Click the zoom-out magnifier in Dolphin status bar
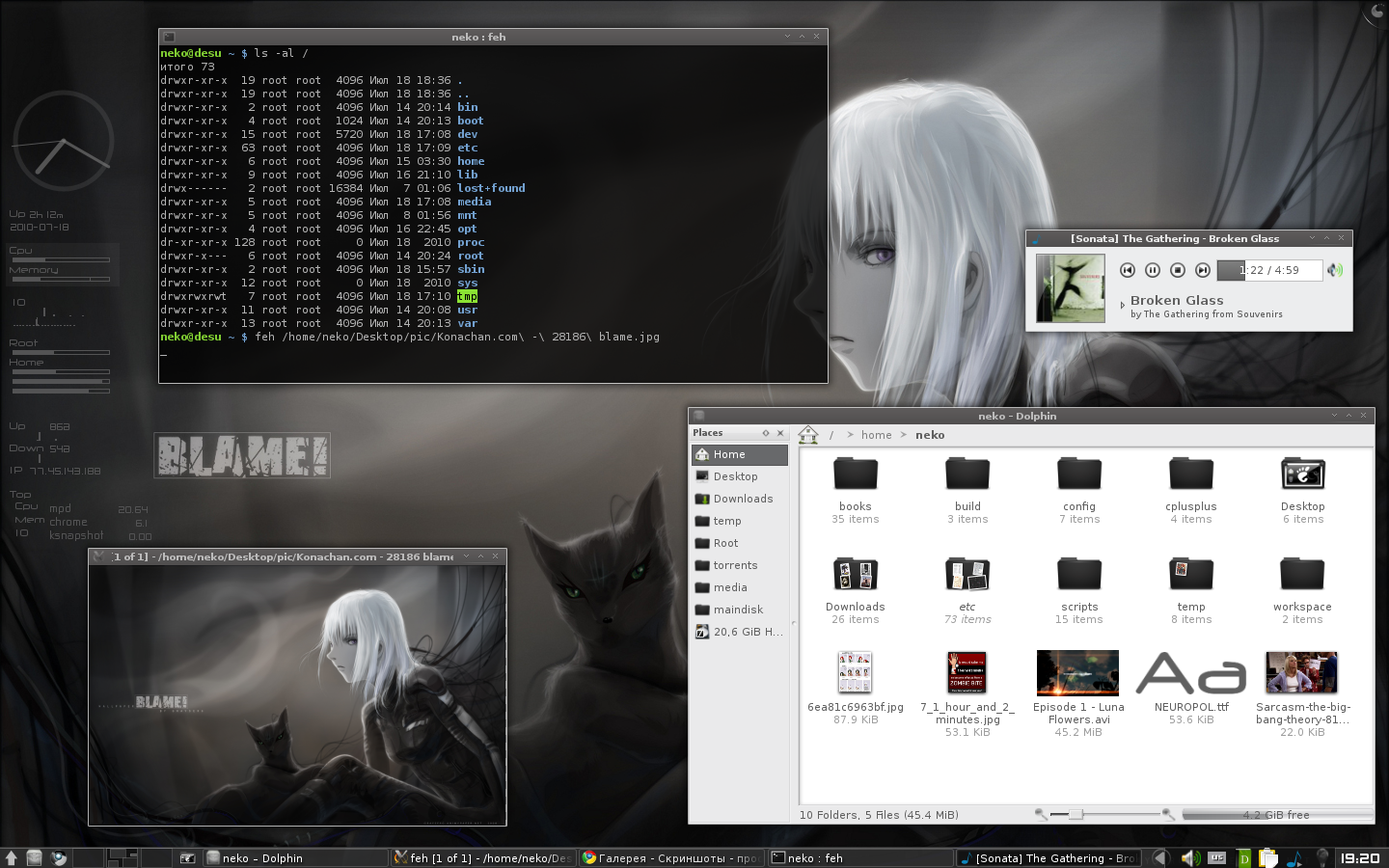1389x868 pixels. 1041,815
